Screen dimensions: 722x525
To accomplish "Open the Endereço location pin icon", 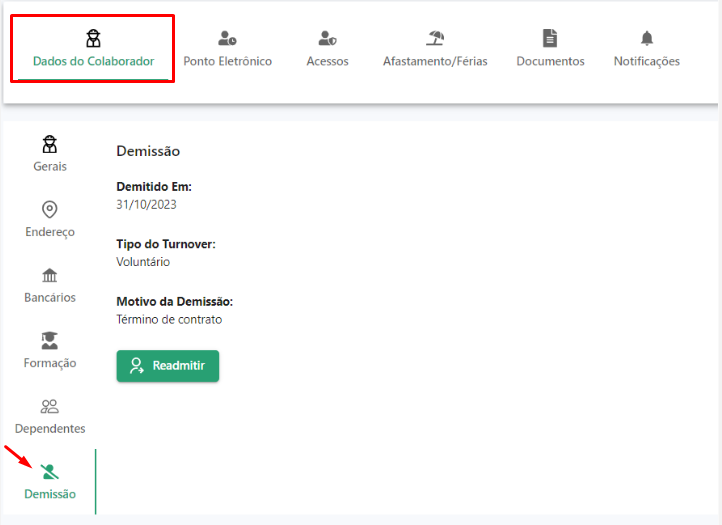I will (50, 210).
